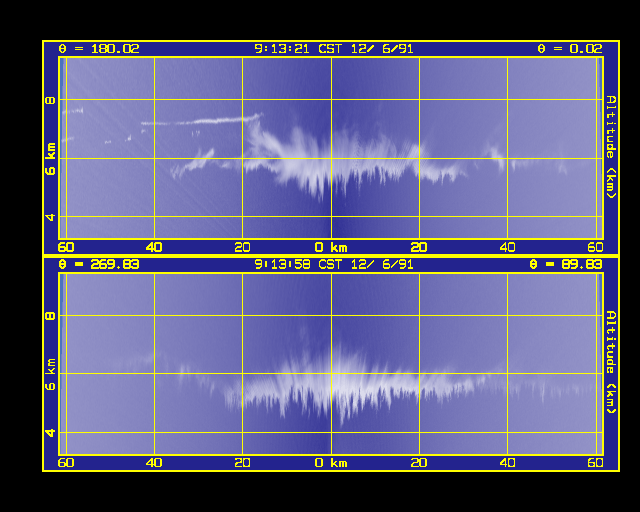Click the 9:13:58 CST 12/ 6/91 timestamp
Screen dimensions: 640x512
point(333,264)
